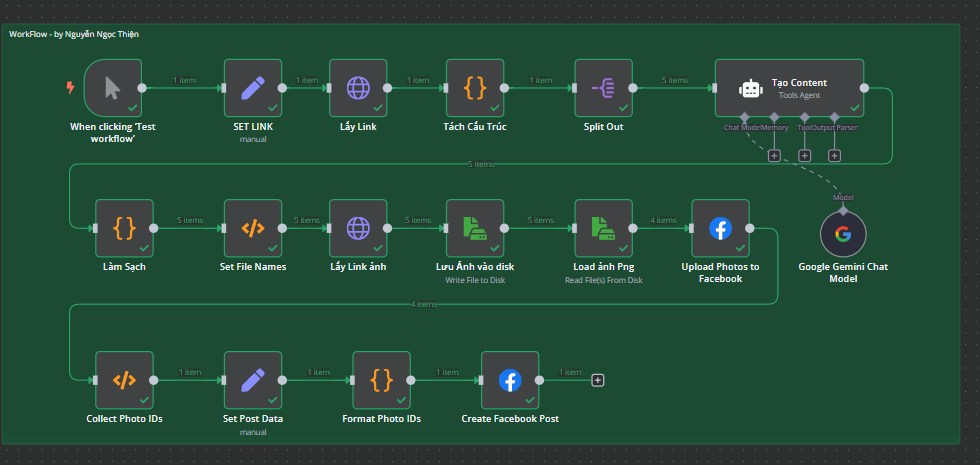Add a tool via Tool plus button
980x465 pixels.
click(x=804, y=155)
